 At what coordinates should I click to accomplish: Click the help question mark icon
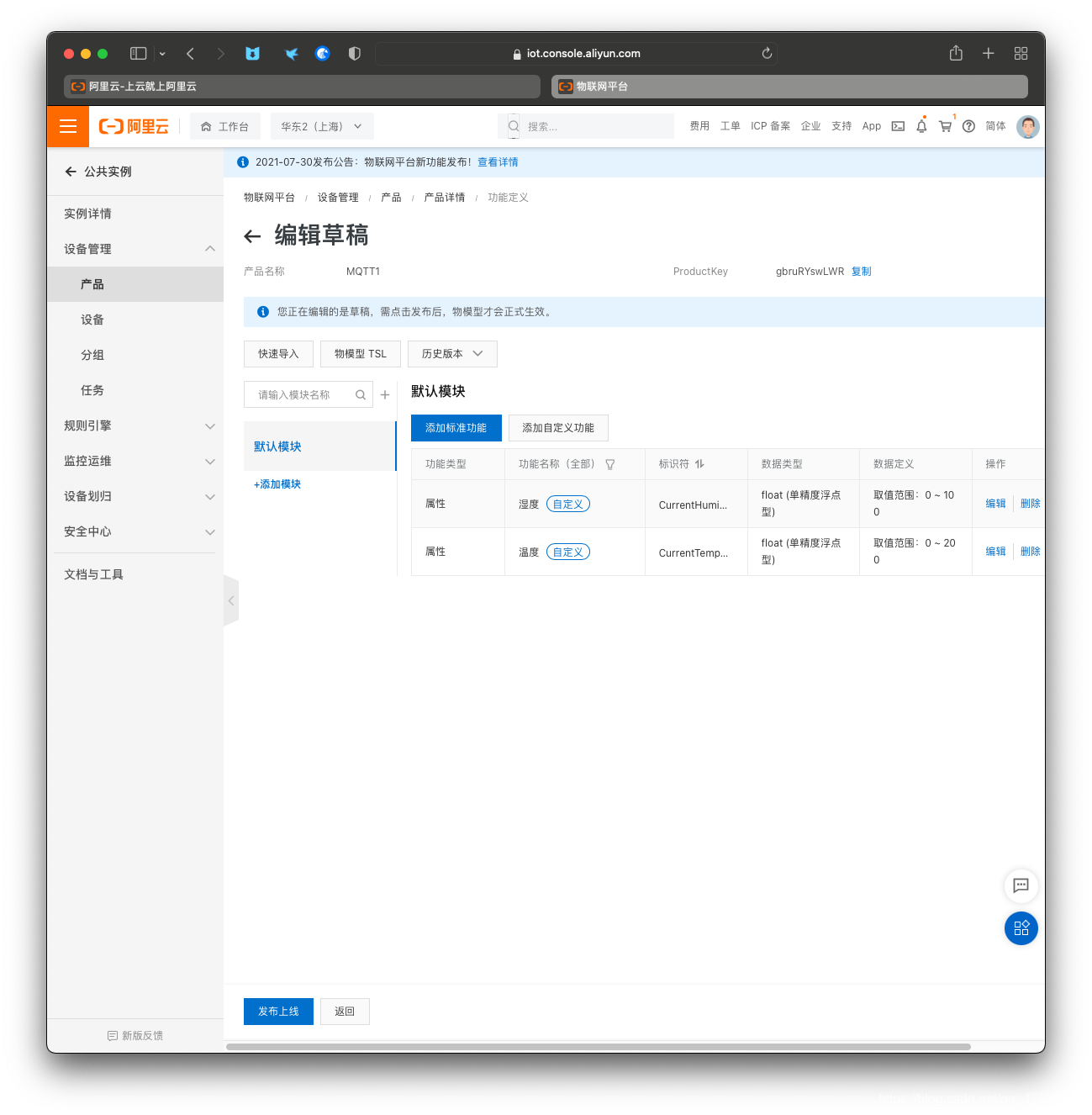(x=968, y=126)
